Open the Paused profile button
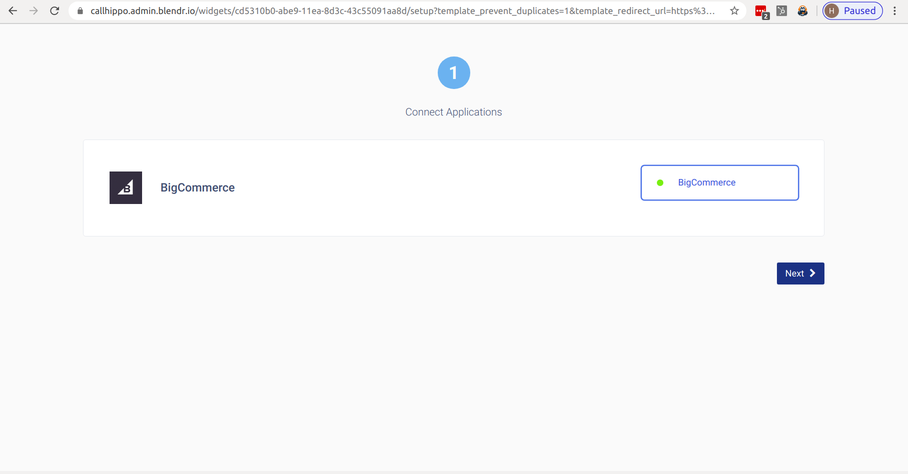908x474 pixels. point(852,11)
